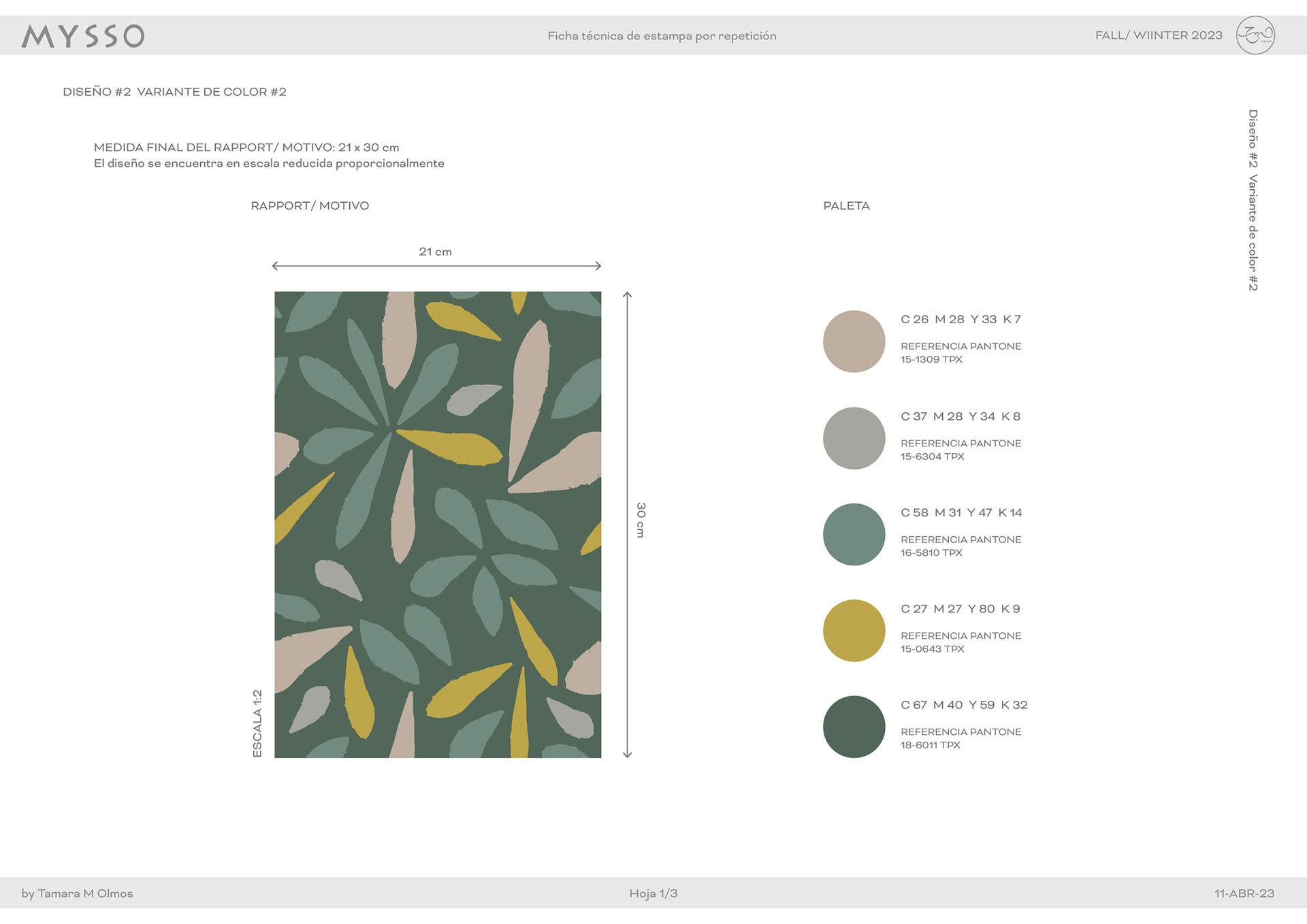Click the 30 cm vertical dimension arrow
Viewport: 1307px width, 924px height.
point(628,525)
